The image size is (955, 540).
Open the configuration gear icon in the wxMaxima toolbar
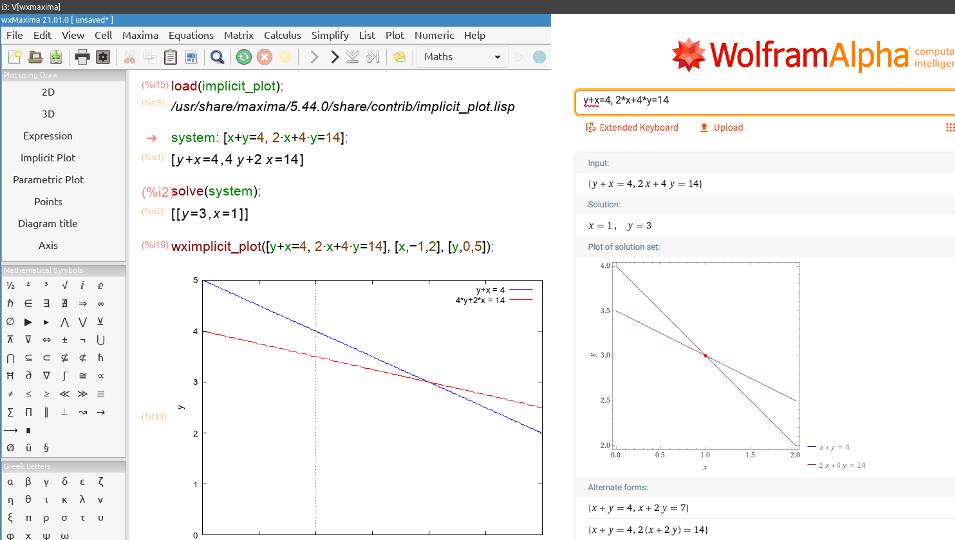point(103,57)
